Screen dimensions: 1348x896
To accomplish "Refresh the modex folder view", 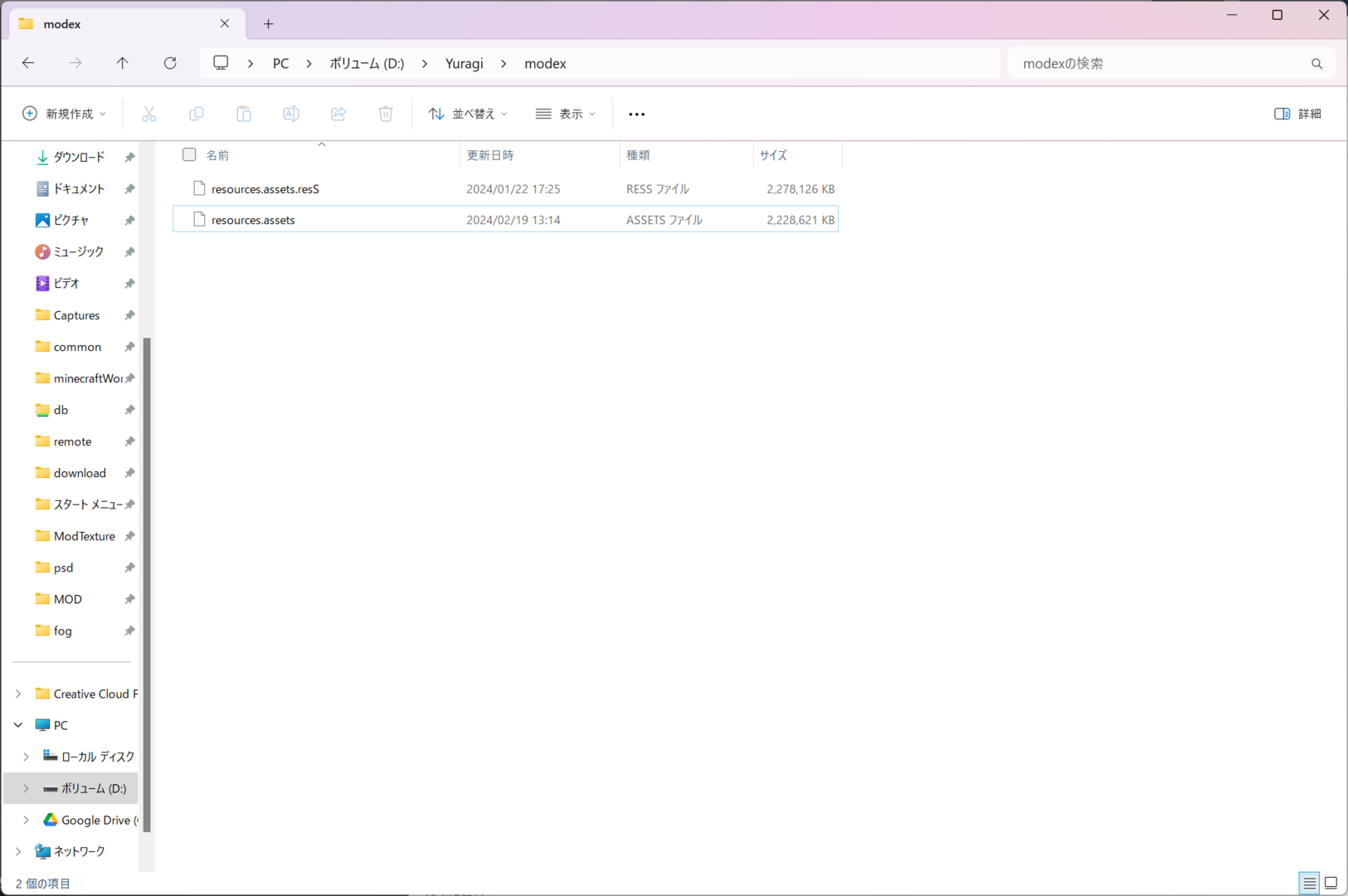I will pyautogui.click(x=170, y=63).
